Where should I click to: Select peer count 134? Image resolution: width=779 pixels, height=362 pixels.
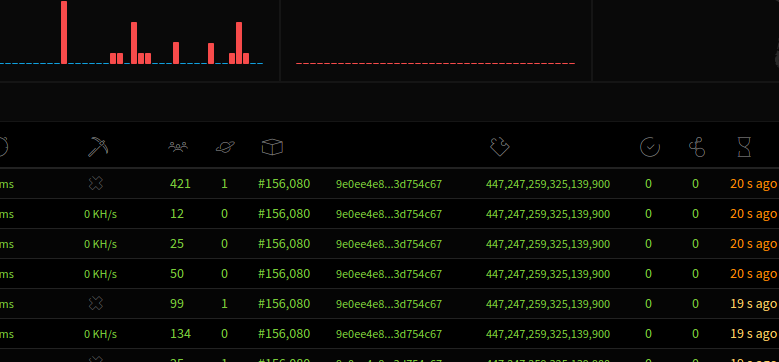click(x=180, y=334)
